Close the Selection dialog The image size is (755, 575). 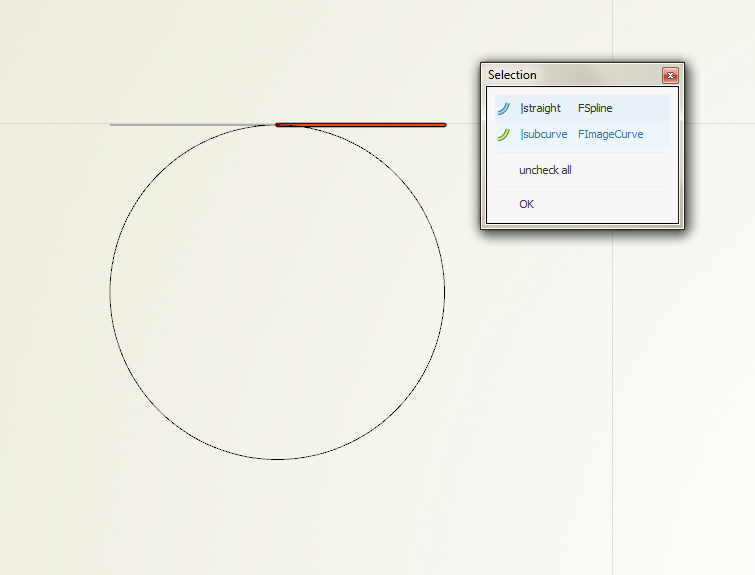click(670, 75)
